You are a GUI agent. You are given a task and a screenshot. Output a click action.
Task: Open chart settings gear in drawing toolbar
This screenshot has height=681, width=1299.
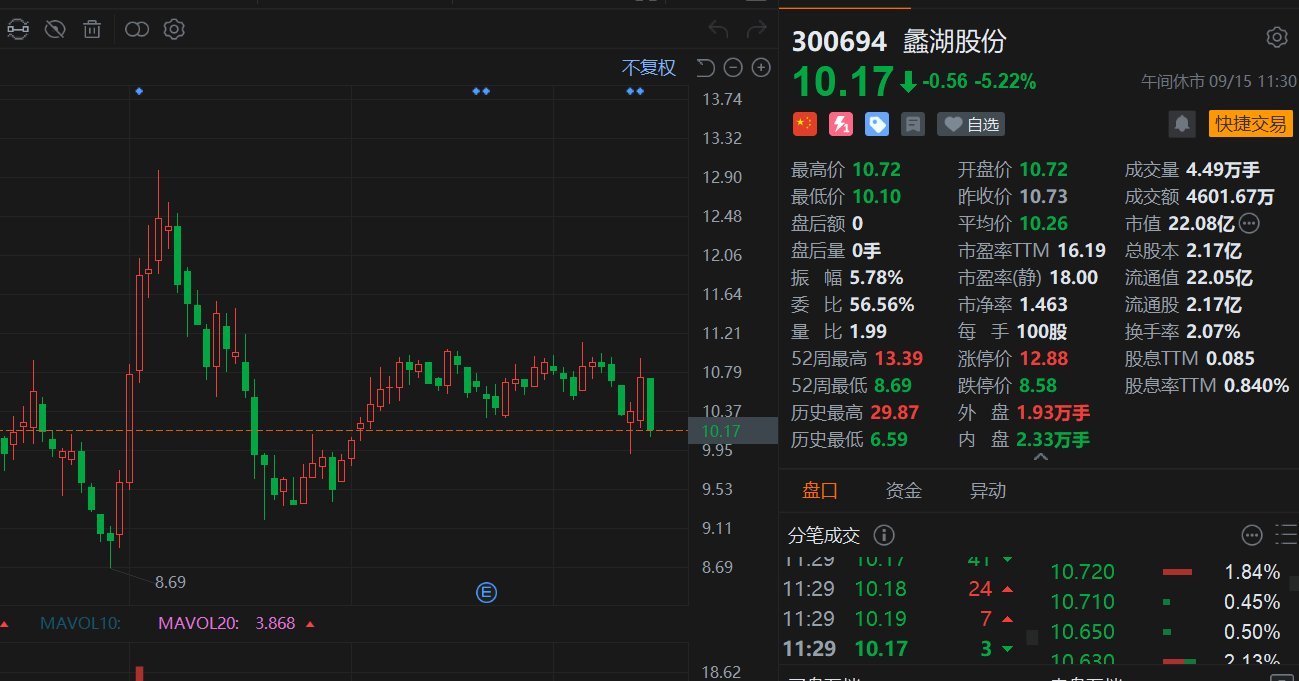coord(174,29)
